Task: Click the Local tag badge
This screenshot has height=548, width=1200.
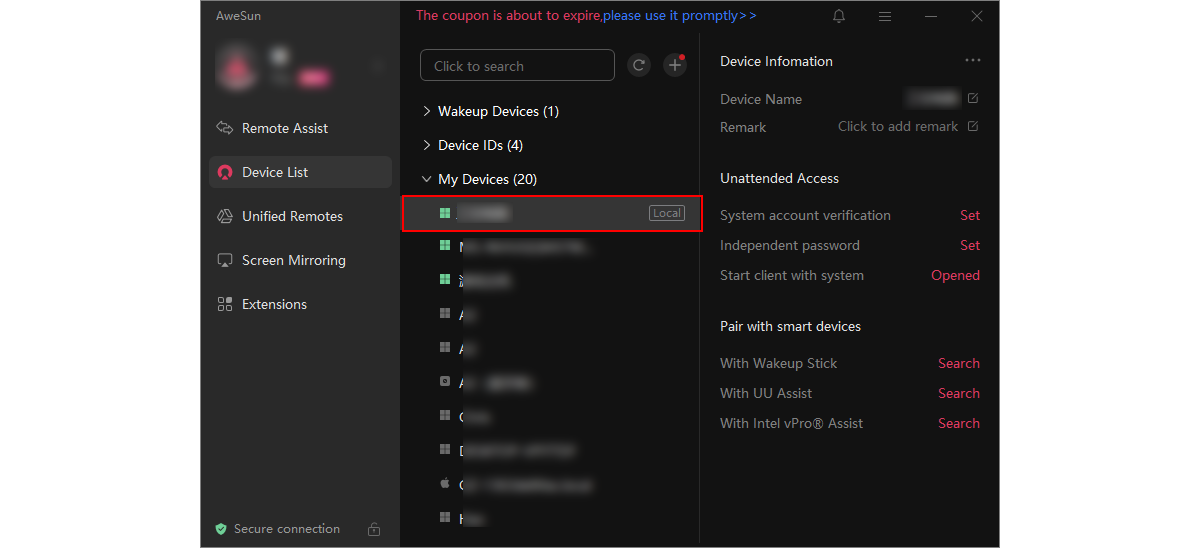Action: (x=667, y=213)
